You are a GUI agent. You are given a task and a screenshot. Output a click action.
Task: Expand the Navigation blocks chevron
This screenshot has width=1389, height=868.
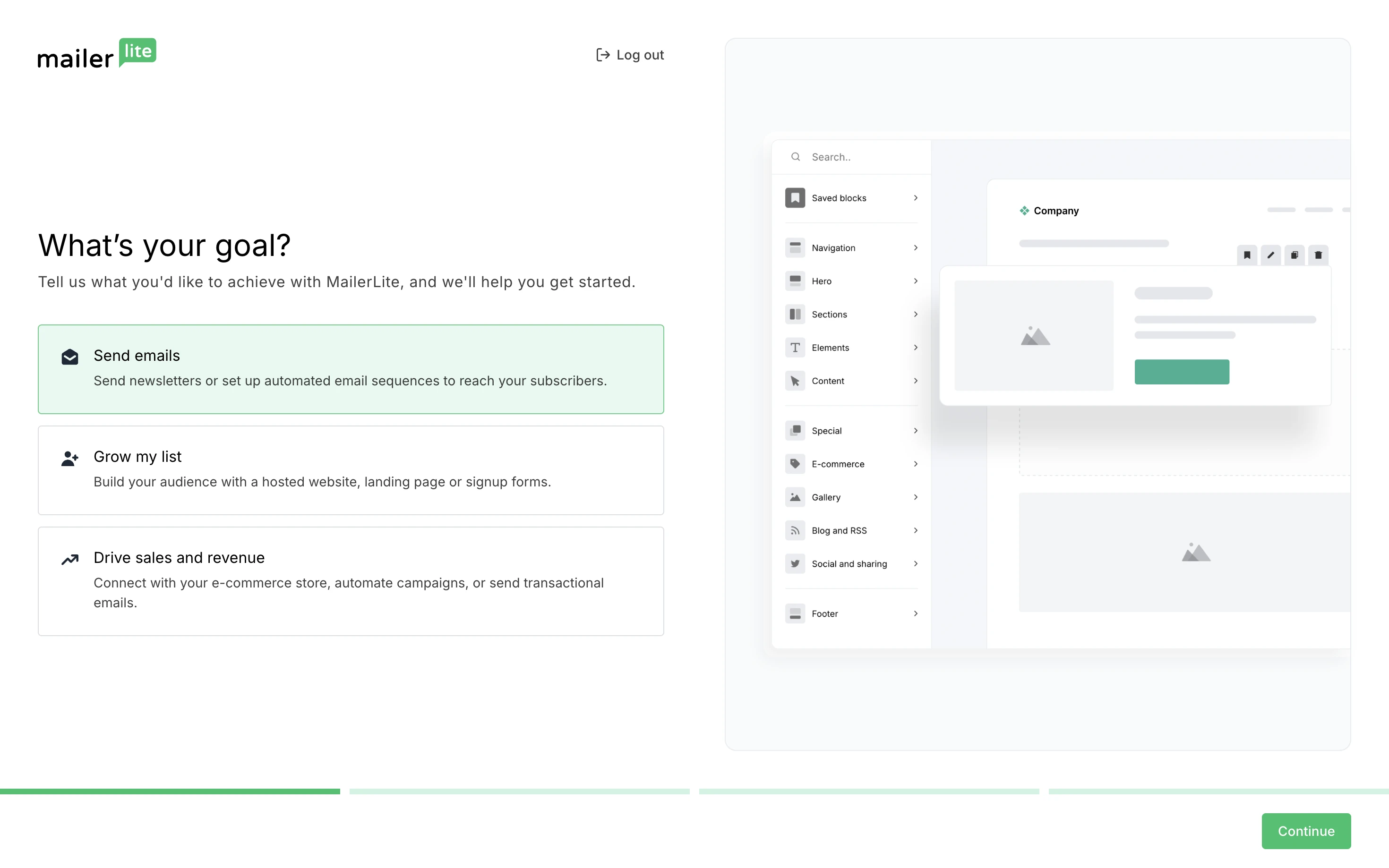coord(915,247)
